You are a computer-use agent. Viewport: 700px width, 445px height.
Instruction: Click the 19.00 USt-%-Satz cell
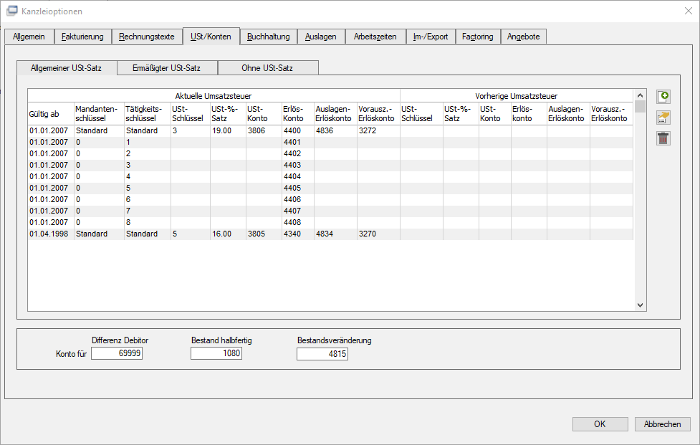(228, 131)
